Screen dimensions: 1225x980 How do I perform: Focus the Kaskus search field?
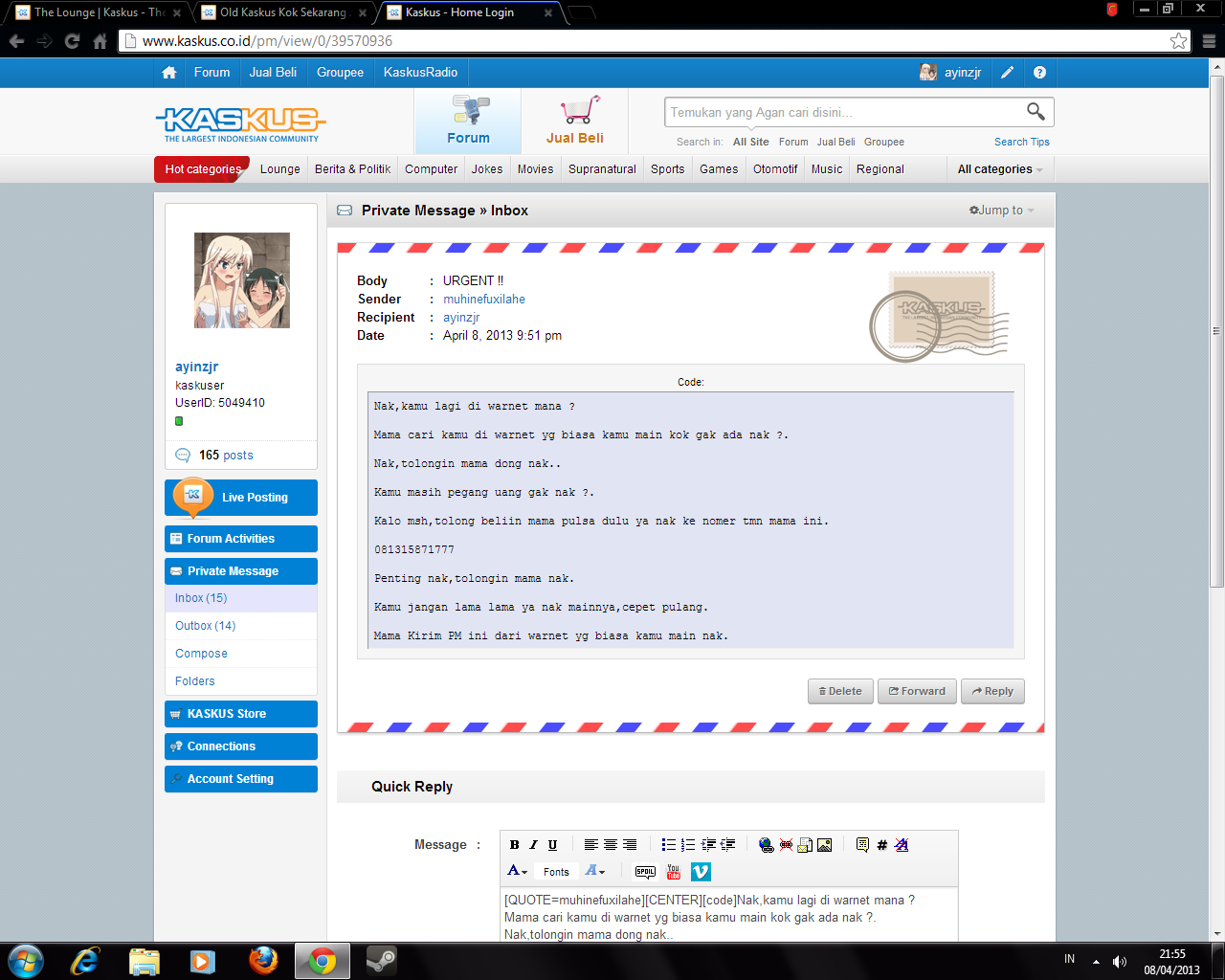[844, 112]
